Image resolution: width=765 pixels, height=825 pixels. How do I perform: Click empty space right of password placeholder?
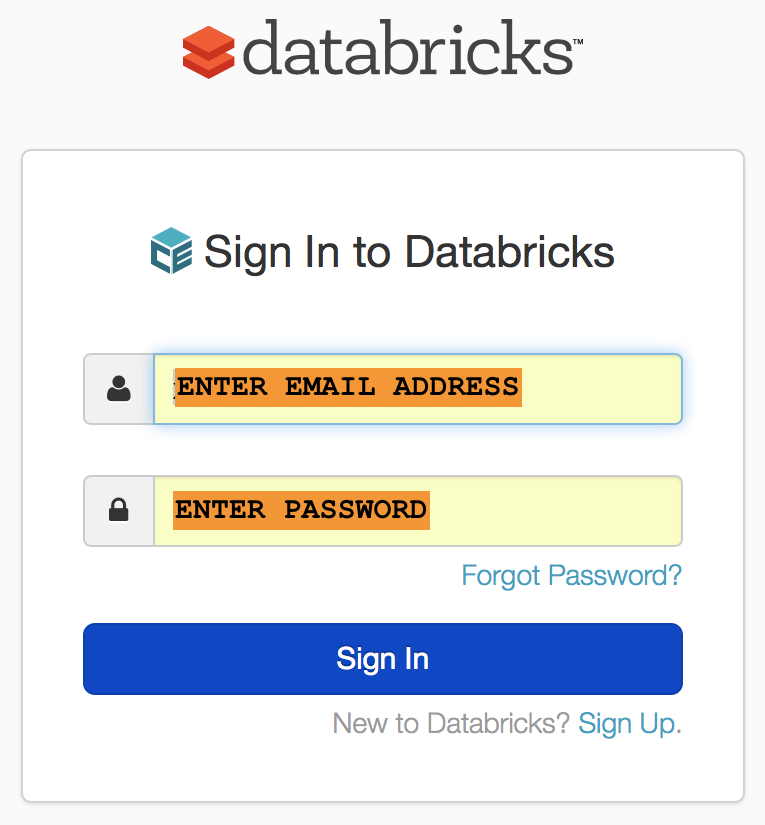[x=555, y=511]
